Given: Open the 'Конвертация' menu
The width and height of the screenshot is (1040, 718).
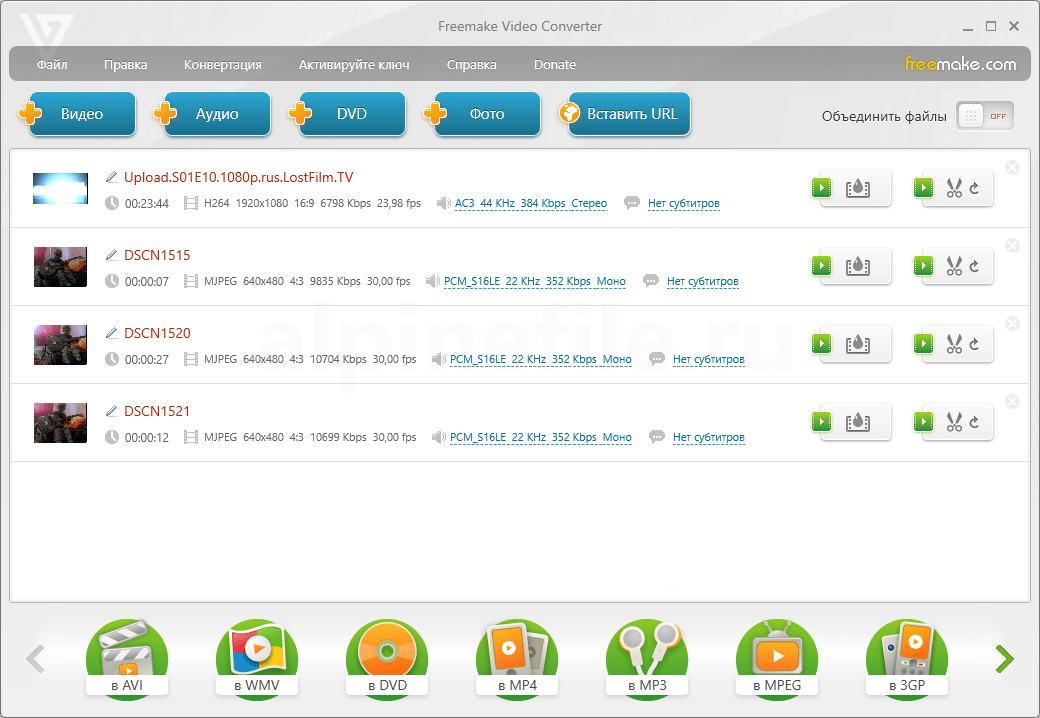Looking at the screenshot, I should pos(222,65).
